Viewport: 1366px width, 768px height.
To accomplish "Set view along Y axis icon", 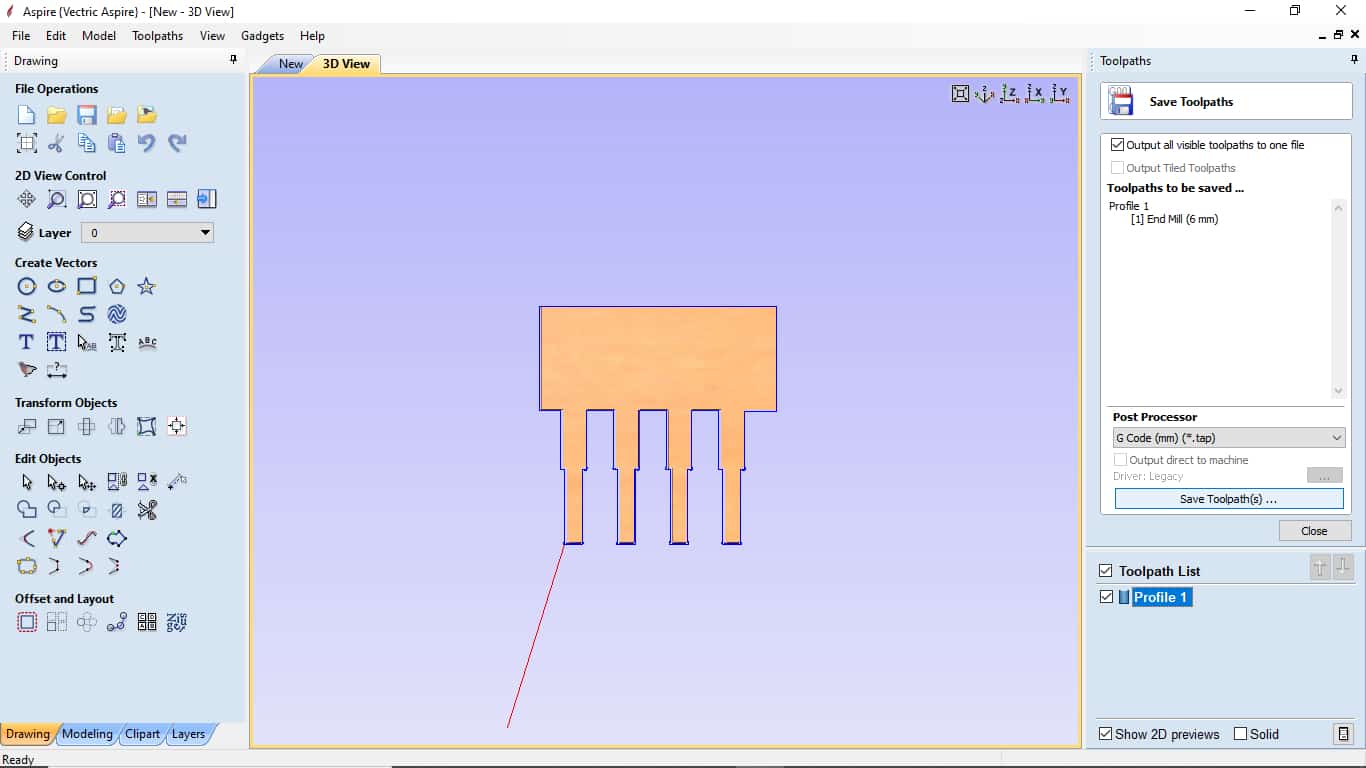I will pos(1061,93).
